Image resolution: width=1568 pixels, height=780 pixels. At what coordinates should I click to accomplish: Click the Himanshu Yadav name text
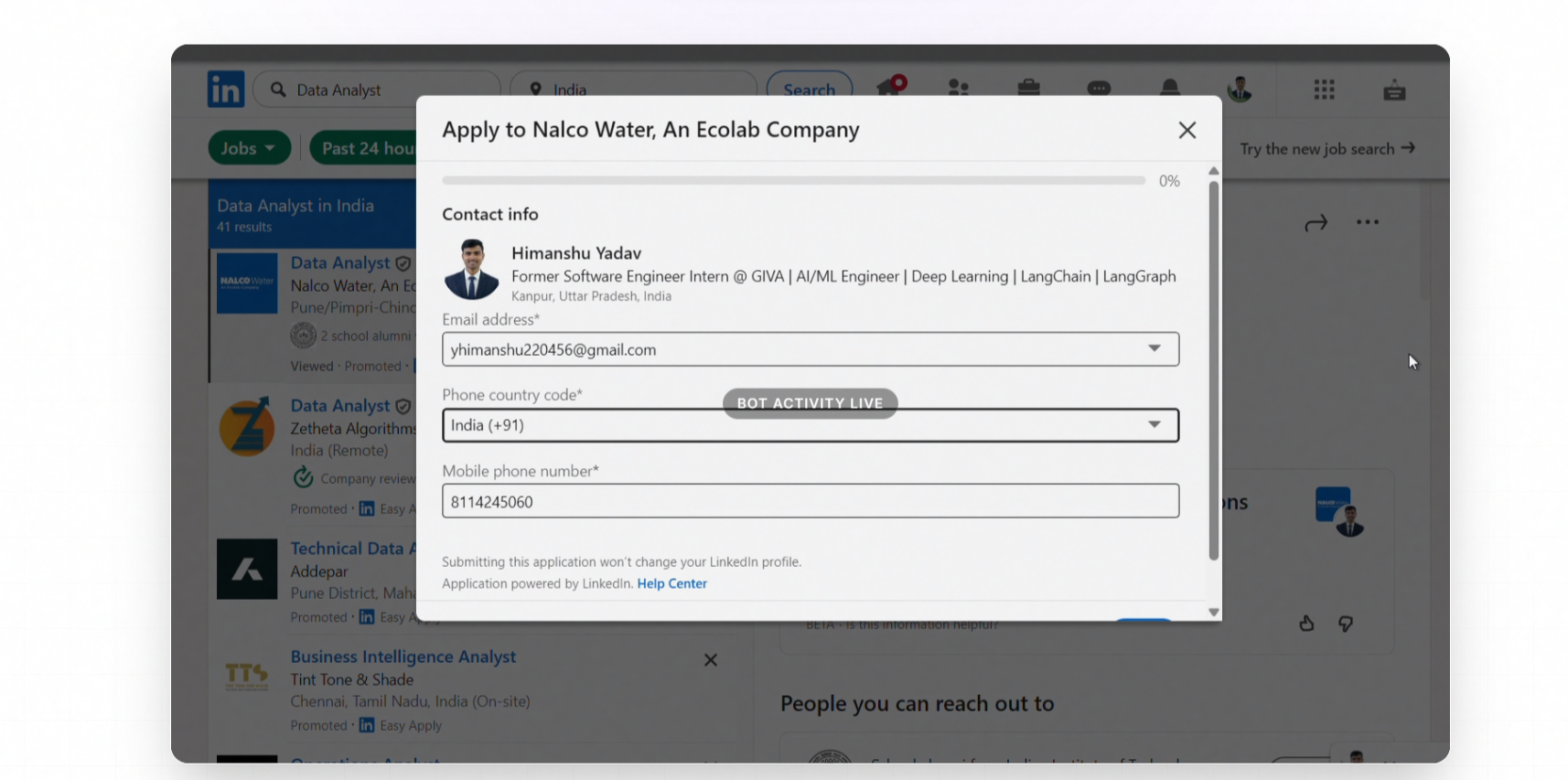click(x=576, y=253)
